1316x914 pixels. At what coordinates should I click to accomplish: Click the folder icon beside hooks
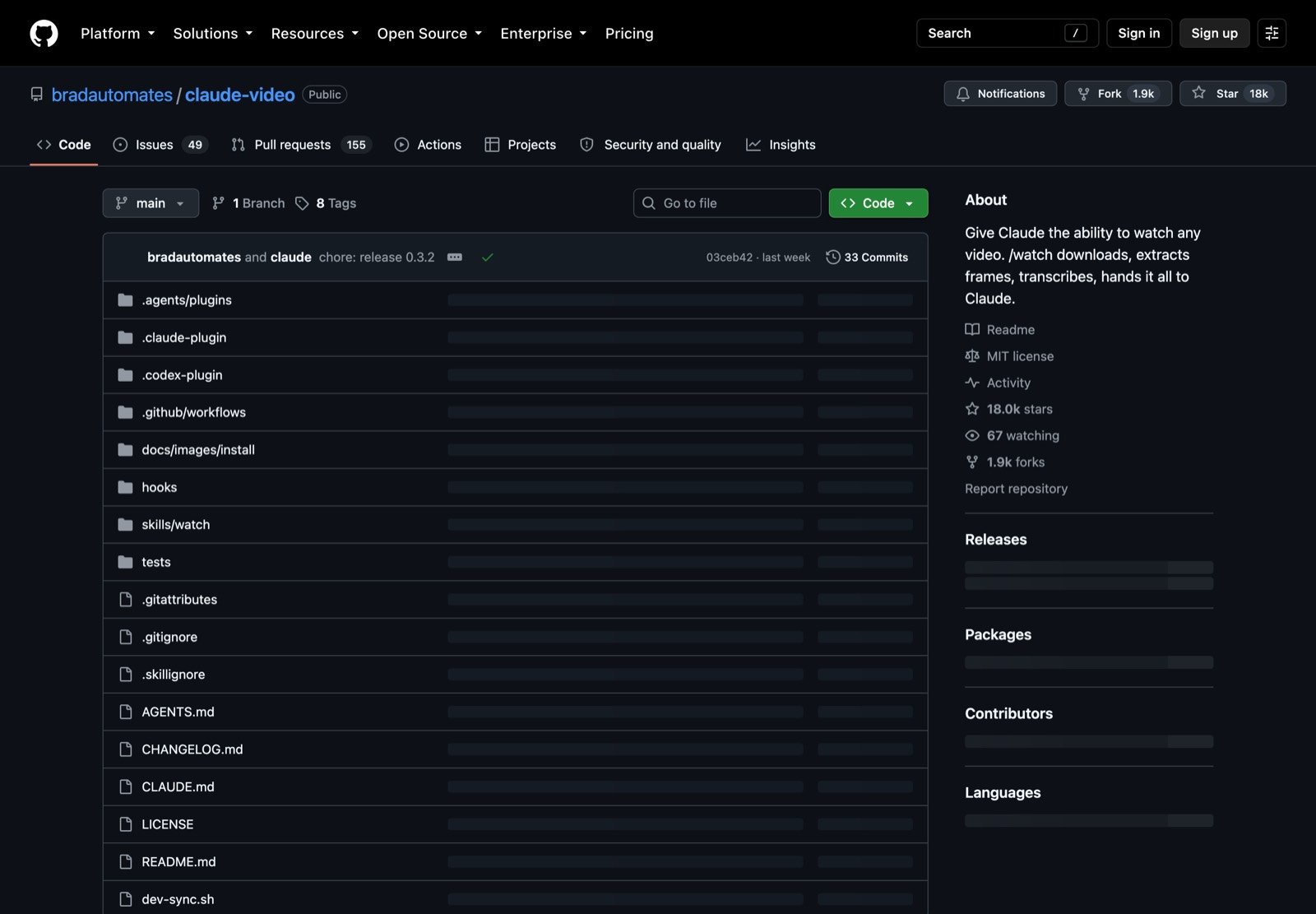125,487
